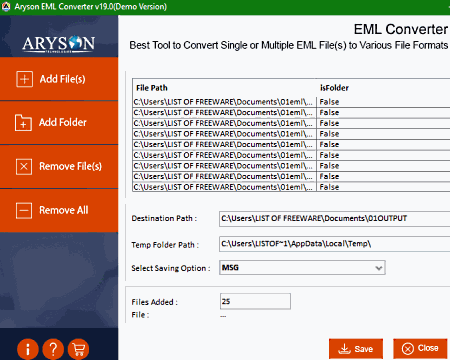The width and height of the screenshot is (450, 360).
Task: Click the Save button
Action: pyautogui.click(x=356, y=349)
